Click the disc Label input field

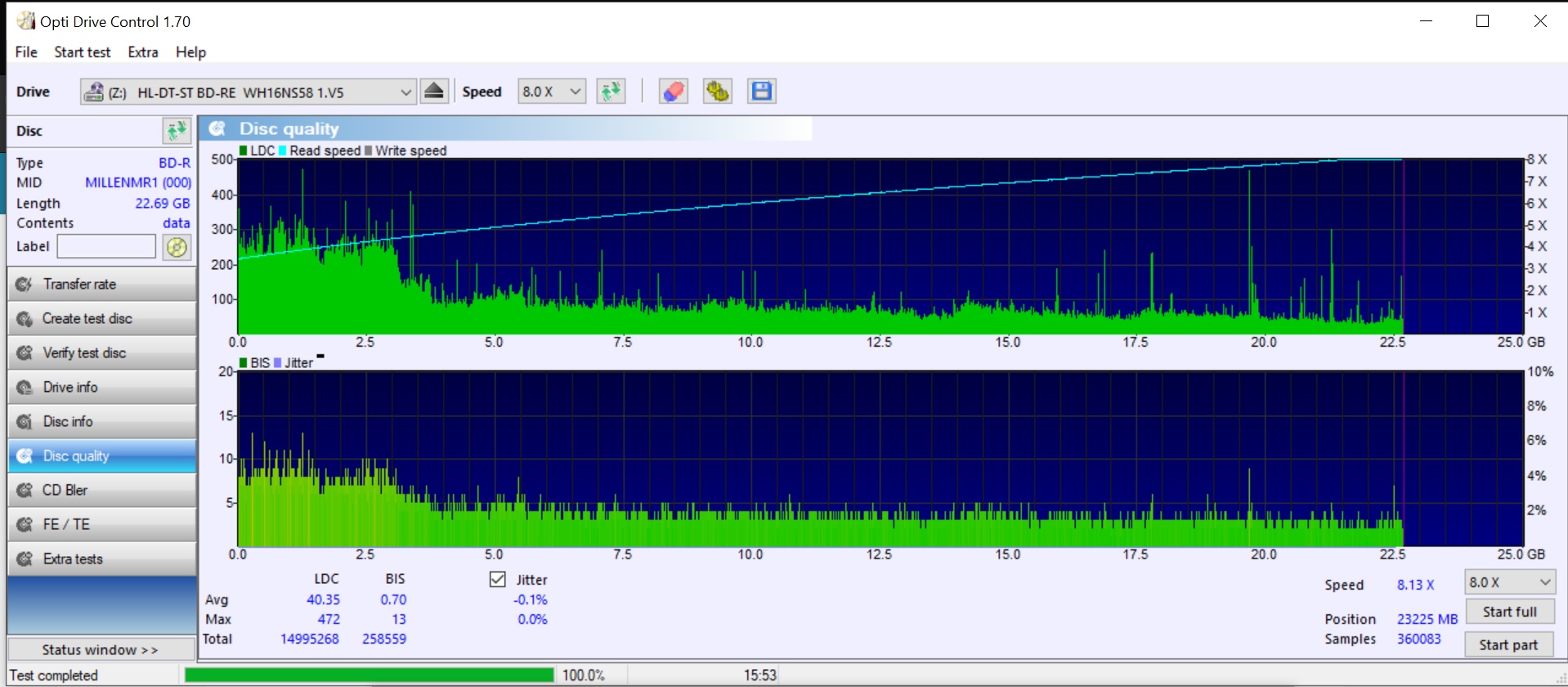coord(106,246)
